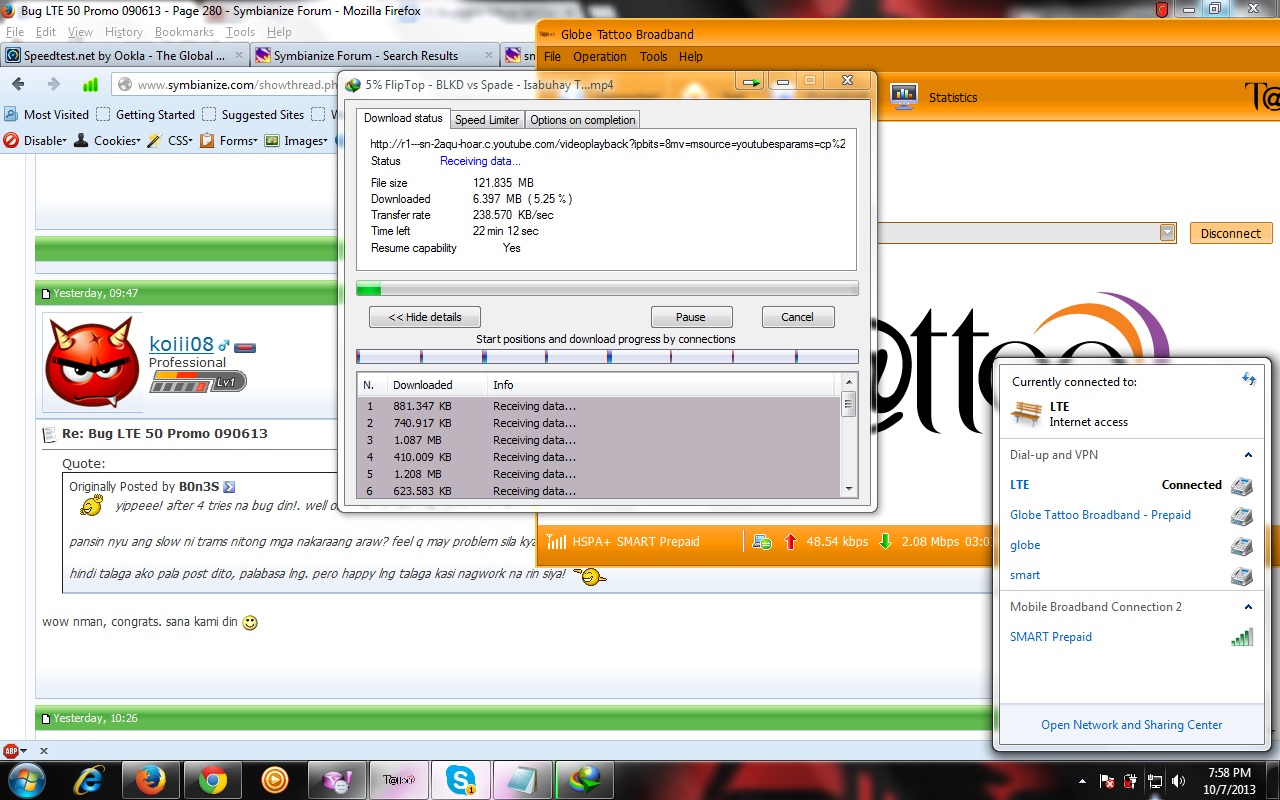Show hidden tray icons arrow
1280x800 pixels.
coord(1083,781)
